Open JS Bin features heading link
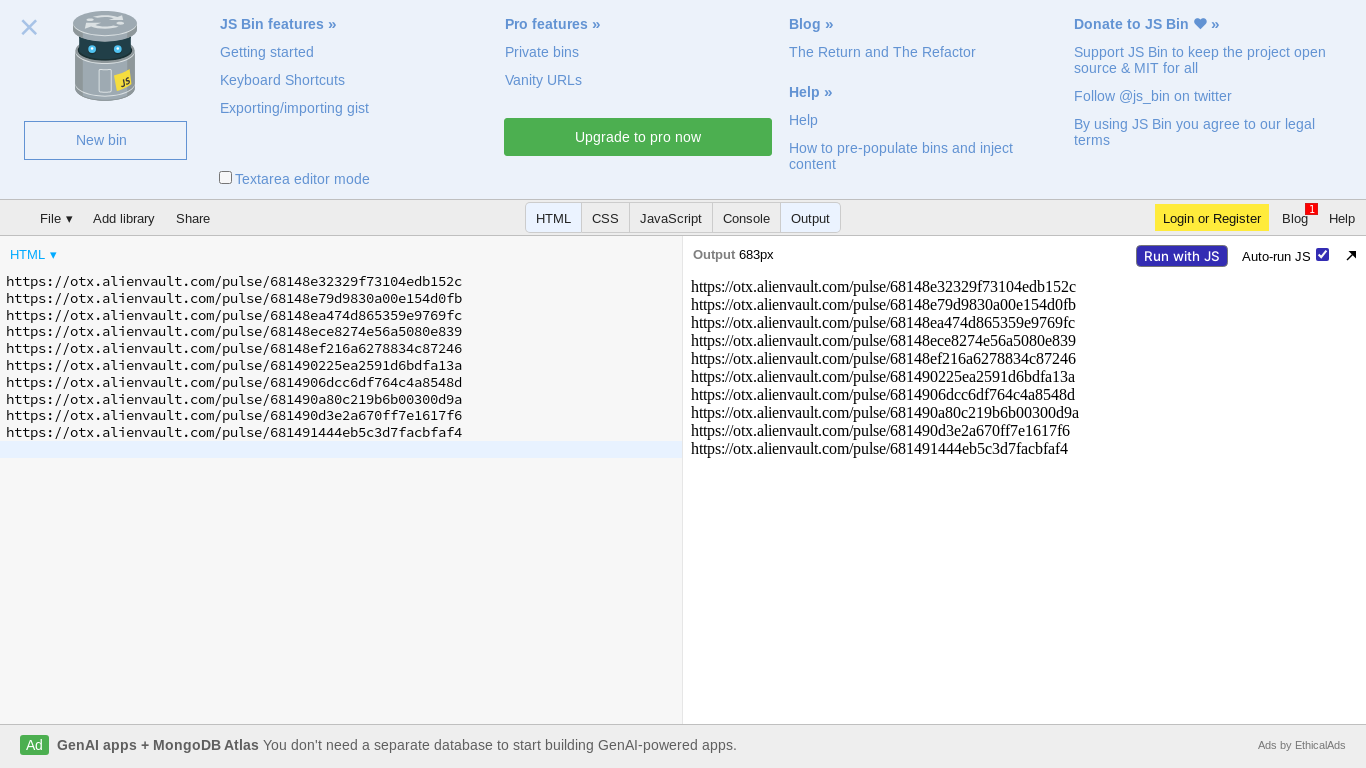 coord(278,24)
